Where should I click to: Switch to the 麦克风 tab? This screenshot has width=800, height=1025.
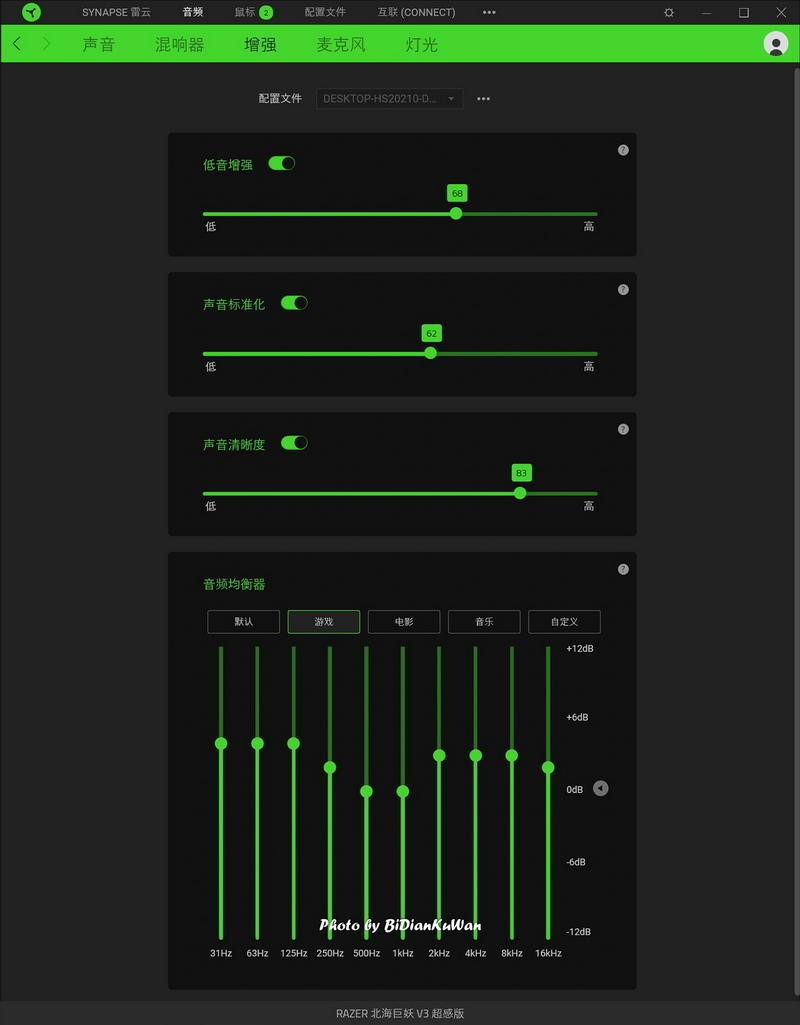341,44
